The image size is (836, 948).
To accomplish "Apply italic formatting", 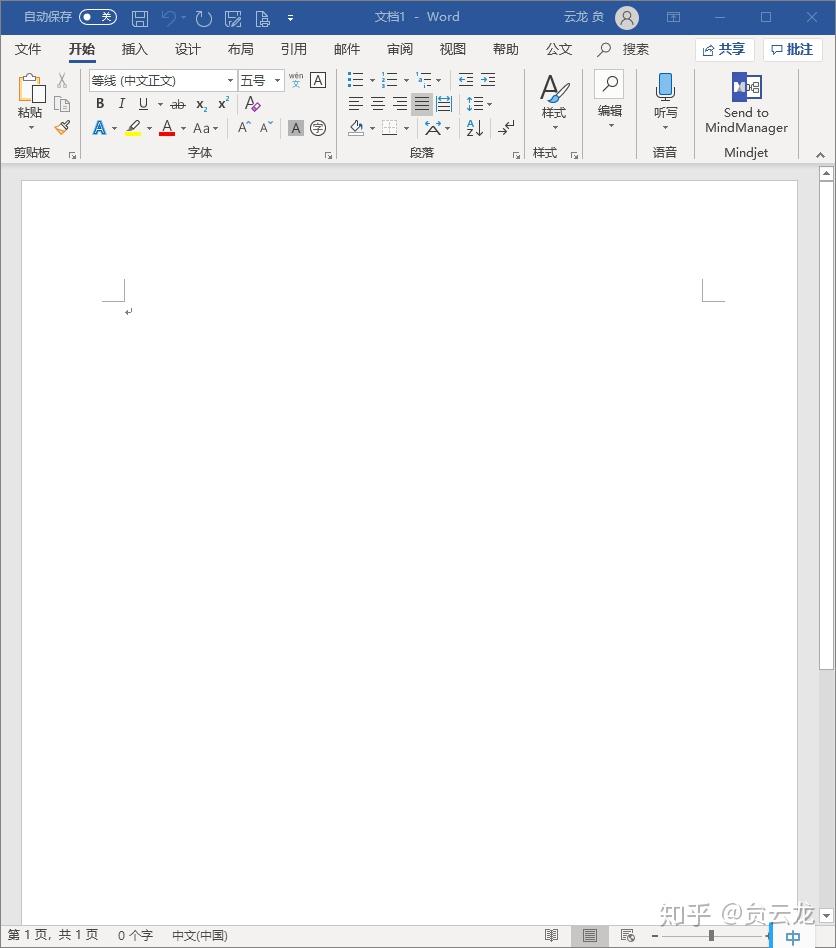I will [121, 103].
